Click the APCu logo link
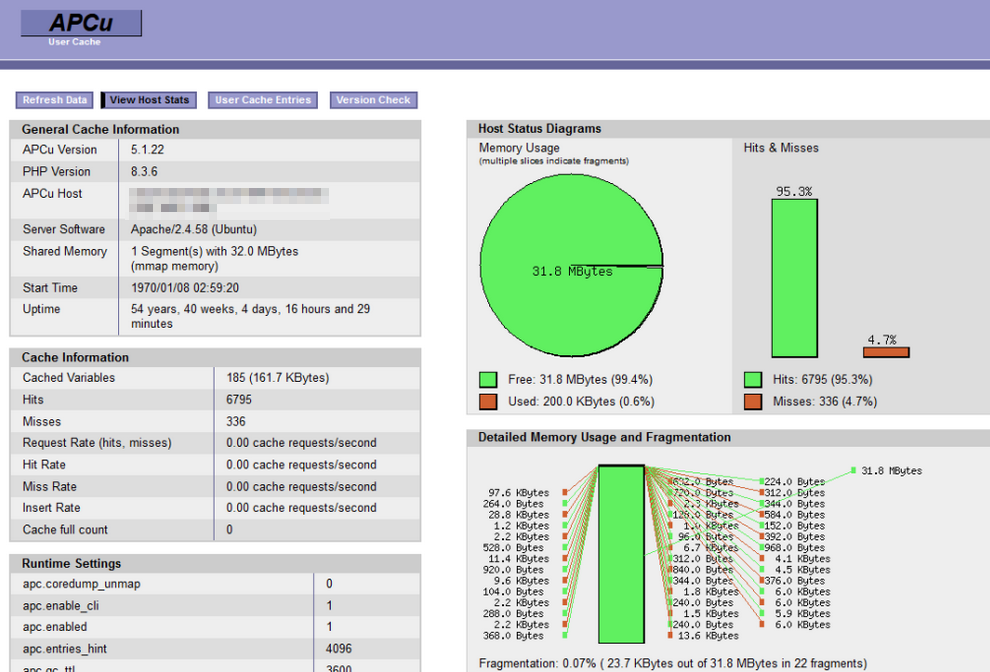Image resolution: width=990 pixels, height=672 pixels. coord(81,23)
